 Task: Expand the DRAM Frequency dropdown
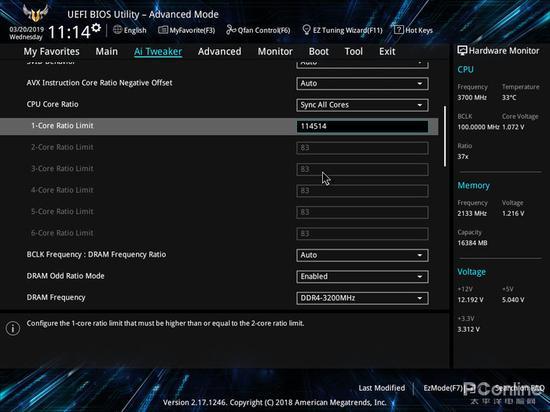[362, 298]
